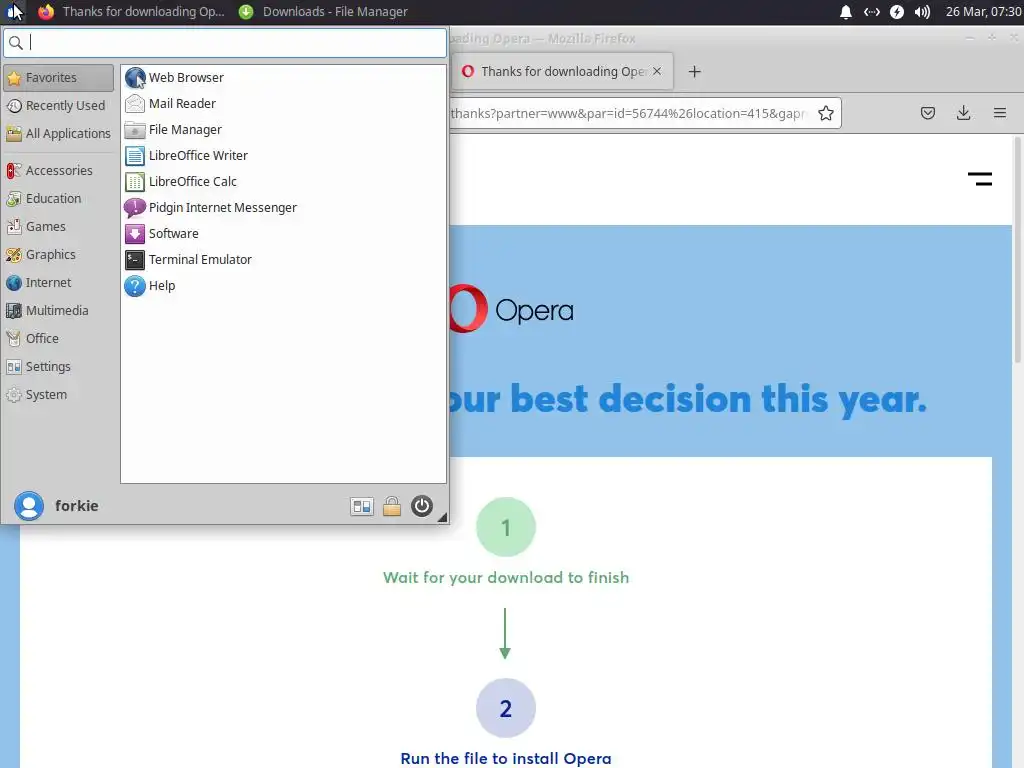Click "Wait for your download to finish" text
Screen dimensions: 1024x768
pyautogui.click(x=506, y=578)
